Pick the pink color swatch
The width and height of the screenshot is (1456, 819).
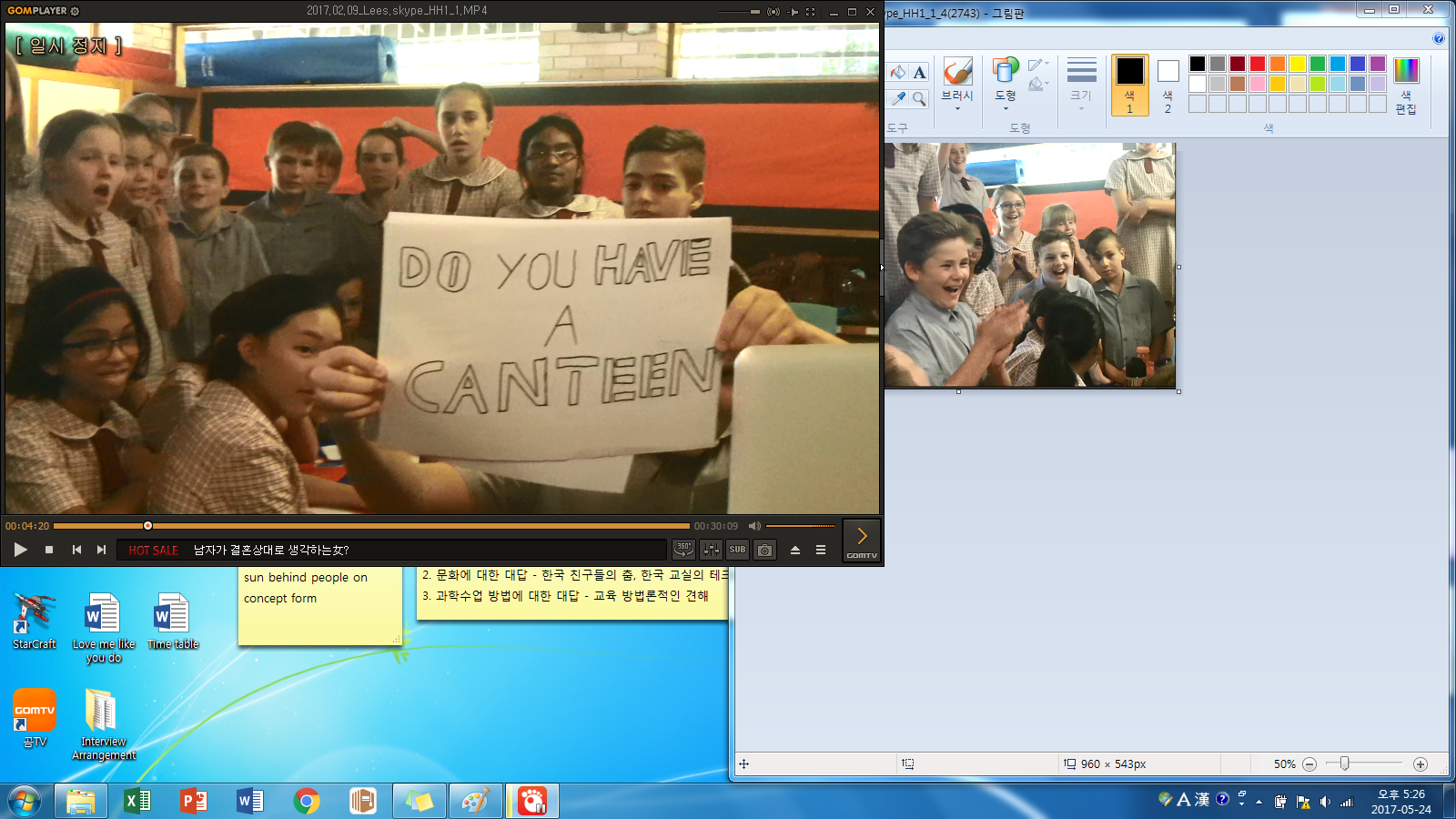(1258, 84)
